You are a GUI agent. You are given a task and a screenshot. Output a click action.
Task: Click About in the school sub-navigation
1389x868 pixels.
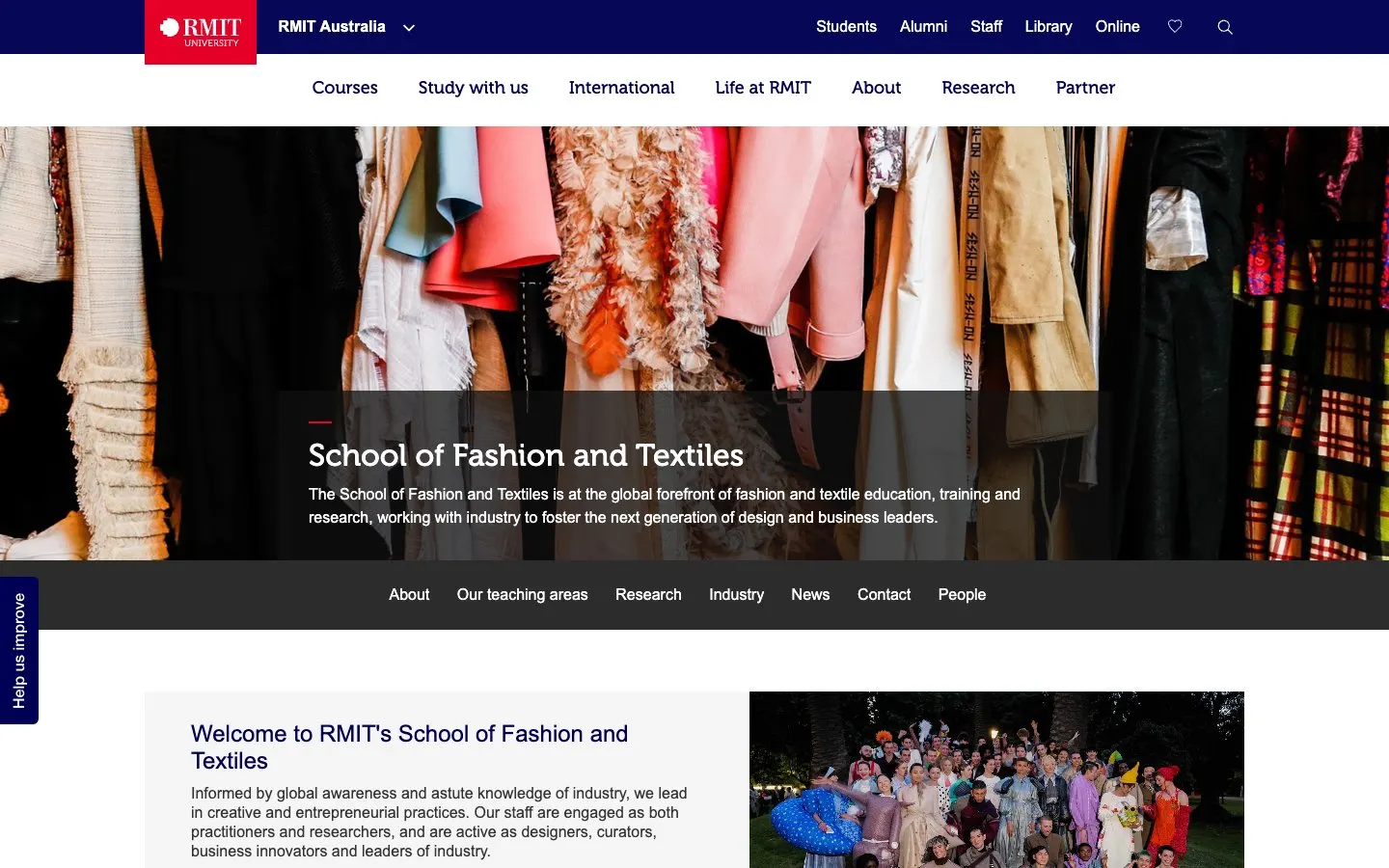click(x=409, y=595)
